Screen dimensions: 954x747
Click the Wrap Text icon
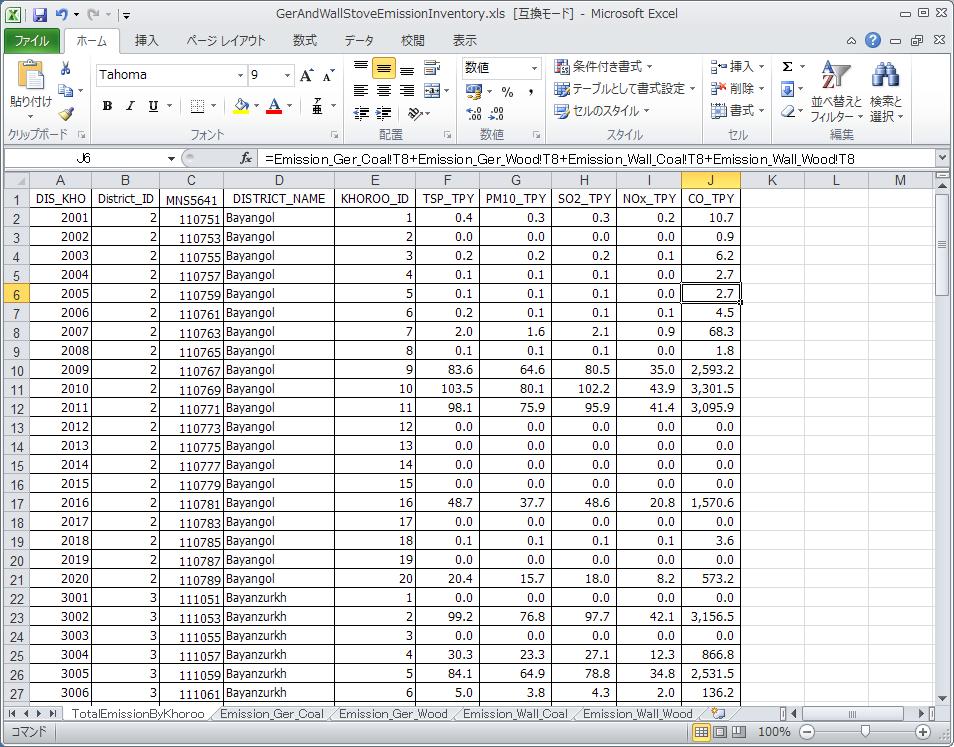(x=432, y=68)
